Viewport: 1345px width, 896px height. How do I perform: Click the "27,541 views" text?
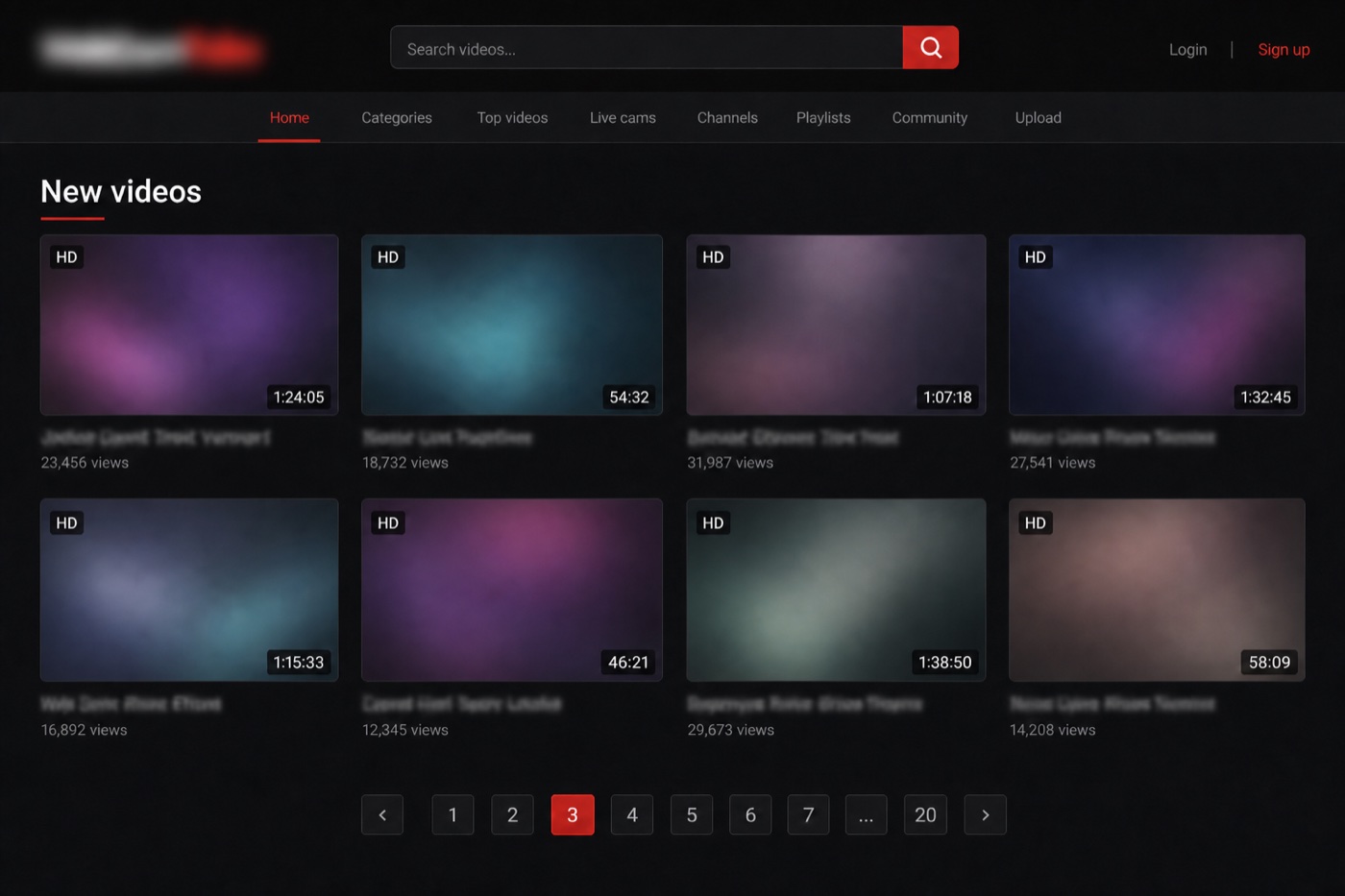1053,463
